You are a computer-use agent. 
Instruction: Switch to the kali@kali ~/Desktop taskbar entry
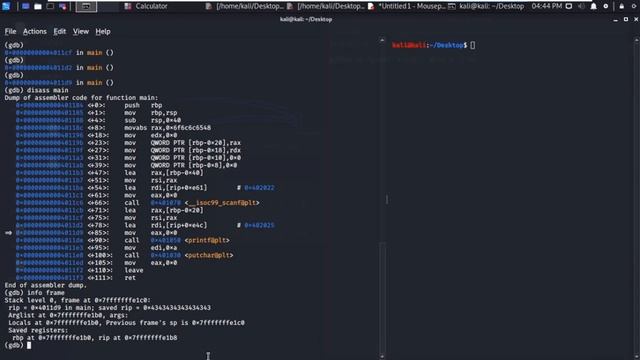click(486, 6)
